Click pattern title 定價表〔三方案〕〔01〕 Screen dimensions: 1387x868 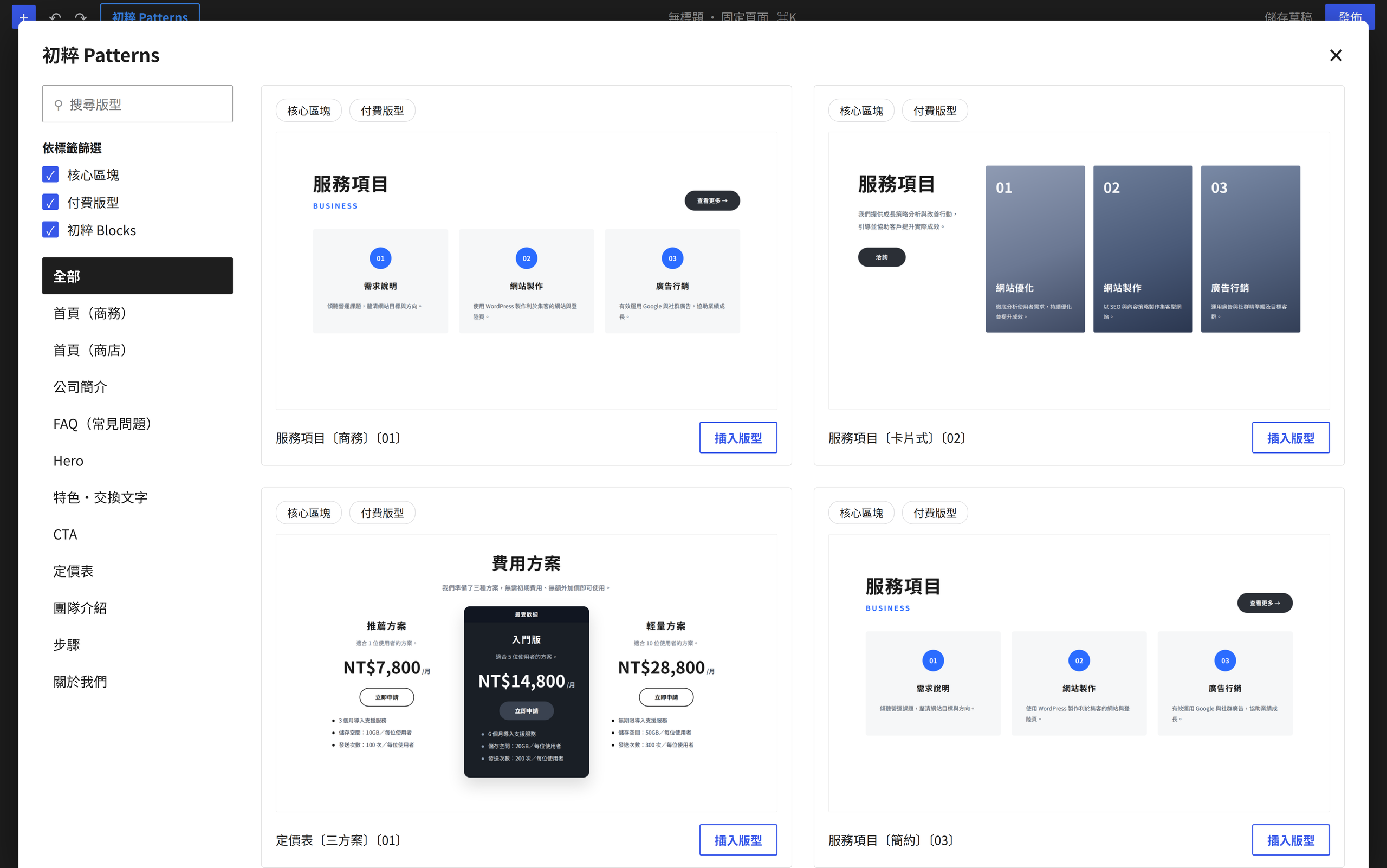(x=339, y=840)
